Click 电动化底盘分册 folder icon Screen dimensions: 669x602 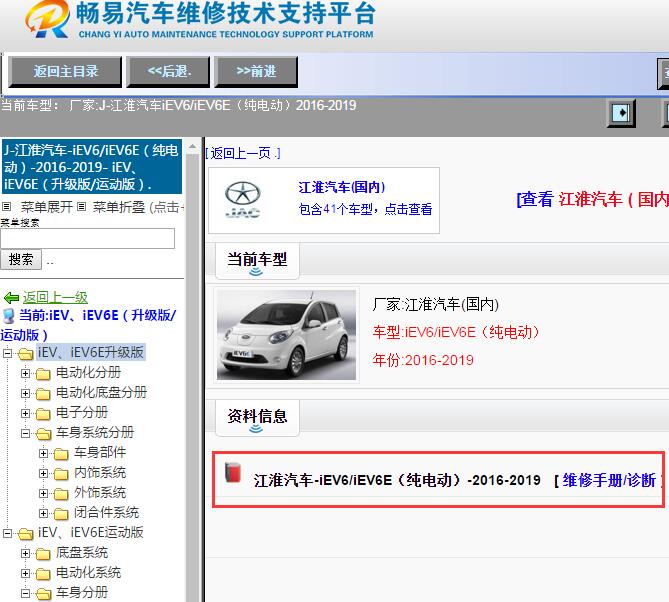click(x=43, y=394)
